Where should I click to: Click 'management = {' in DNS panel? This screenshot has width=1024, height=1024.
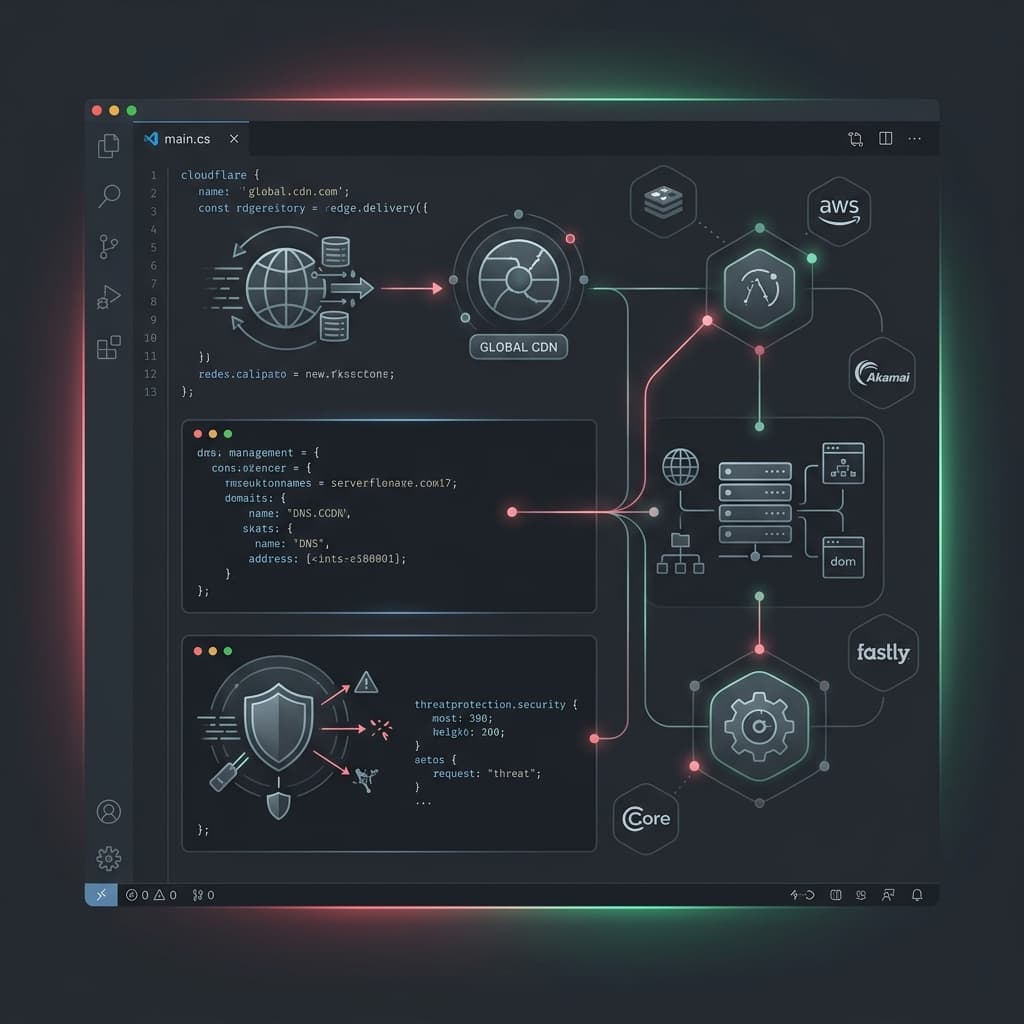[x=274, y=453]
